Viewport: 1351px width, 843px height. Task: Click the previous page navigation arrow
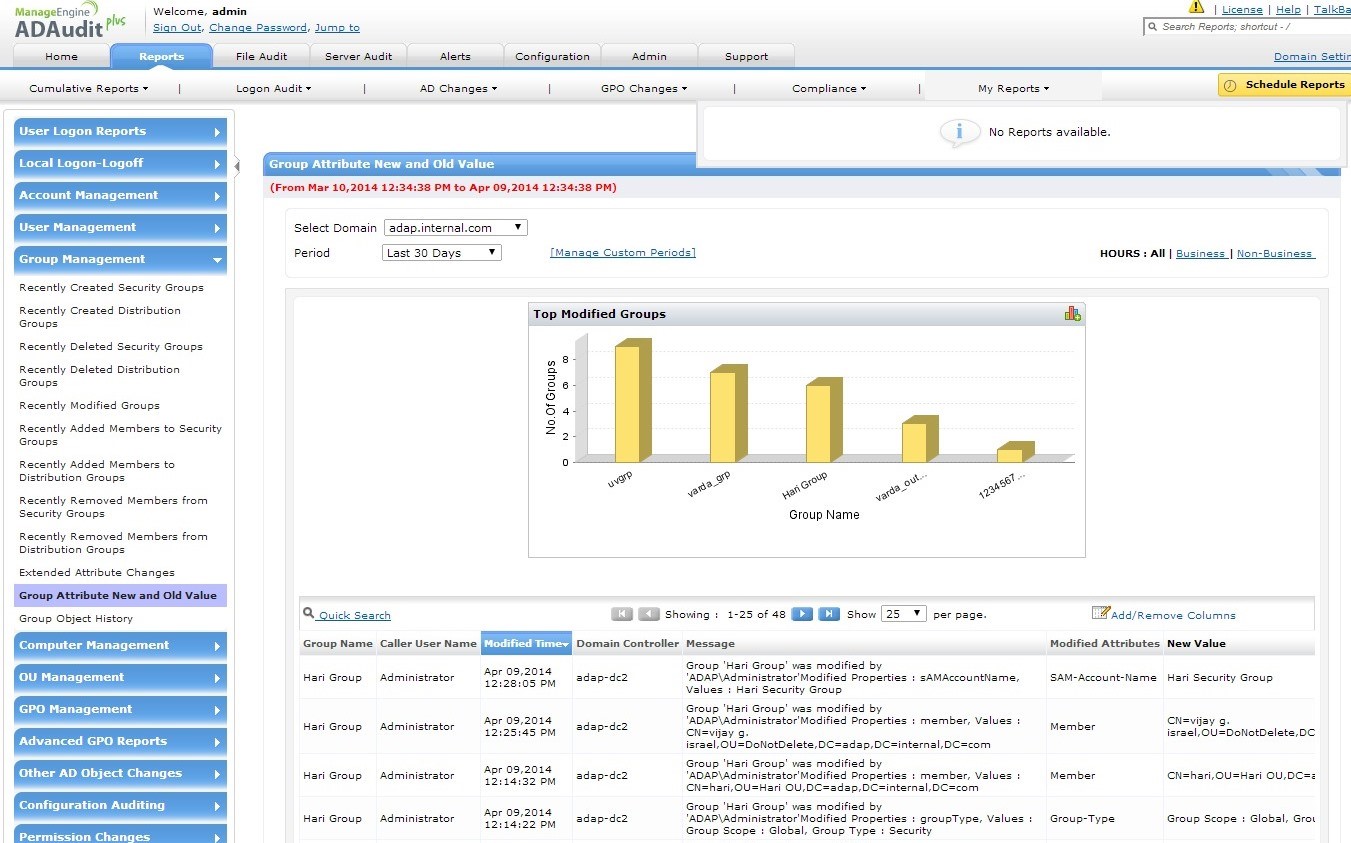649,614
